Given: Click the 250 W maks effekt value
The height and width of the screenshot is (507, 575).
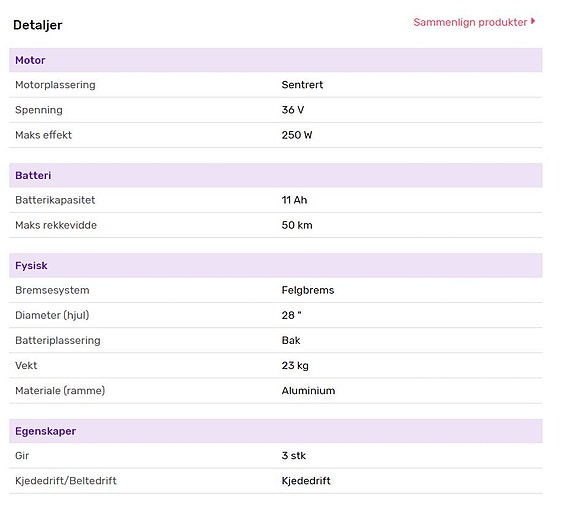Looking at the screenshot, I should (x=297, y=135).
